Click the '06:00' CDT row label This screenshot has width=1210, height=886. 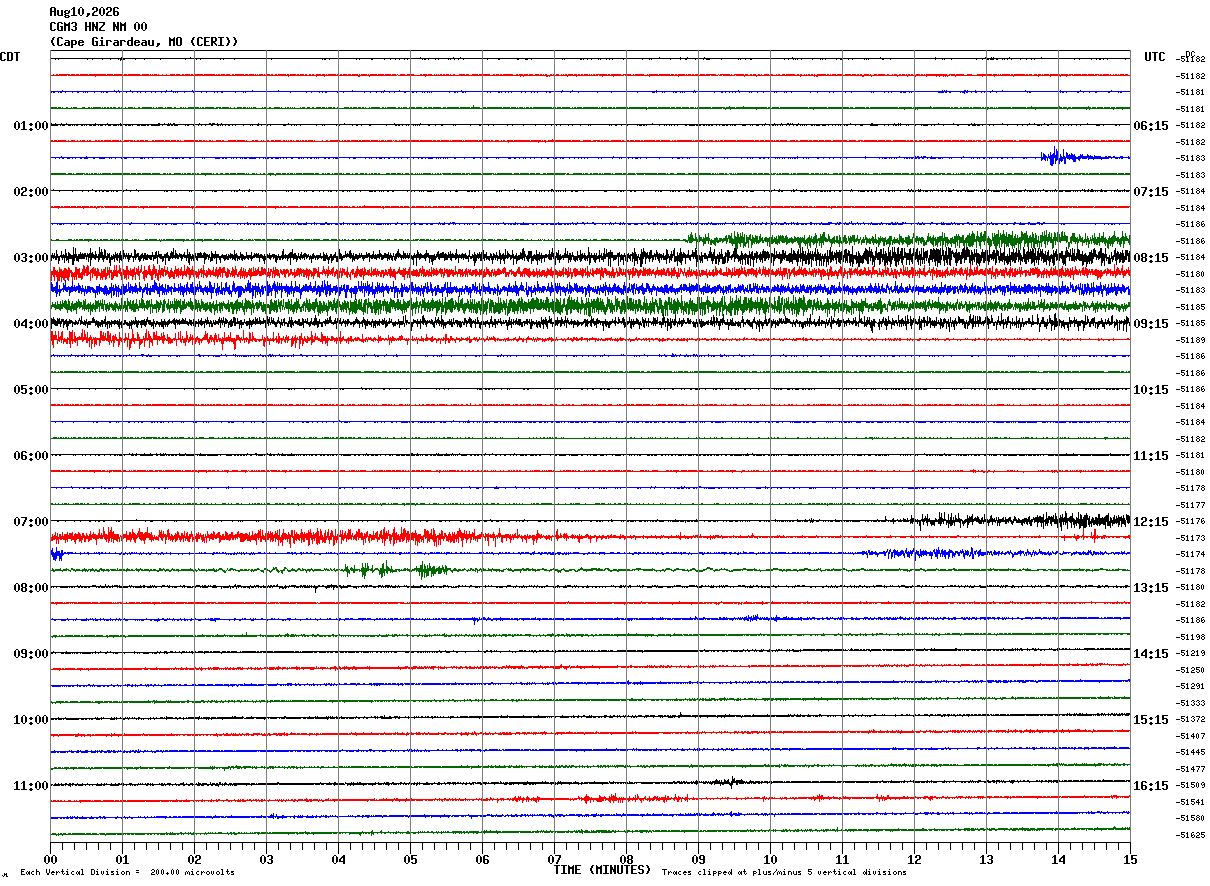[x=31, y=456]
